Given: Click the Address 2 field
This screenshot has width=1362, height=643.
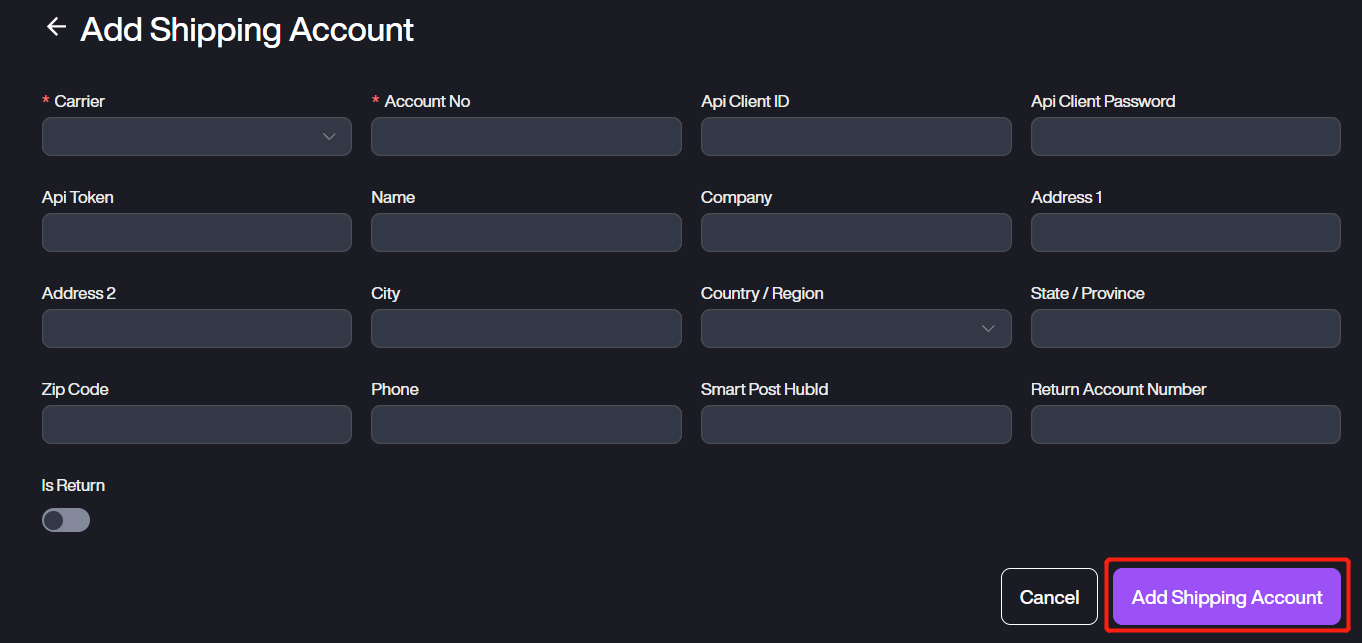Looking at the screenshot, I should coord(197,329).
